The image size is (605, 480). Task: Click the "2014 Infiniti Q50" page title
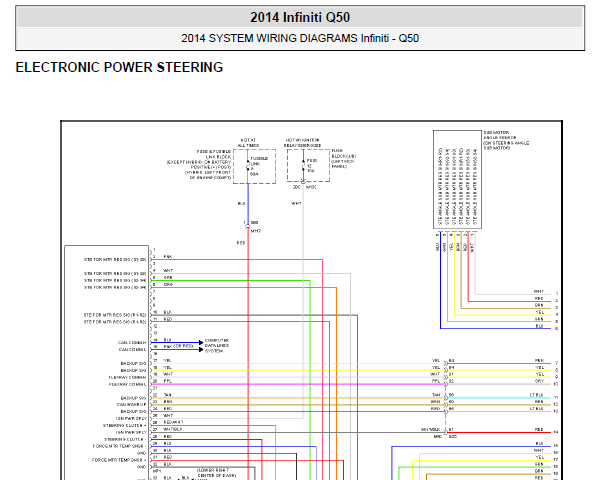coord(300,17)
